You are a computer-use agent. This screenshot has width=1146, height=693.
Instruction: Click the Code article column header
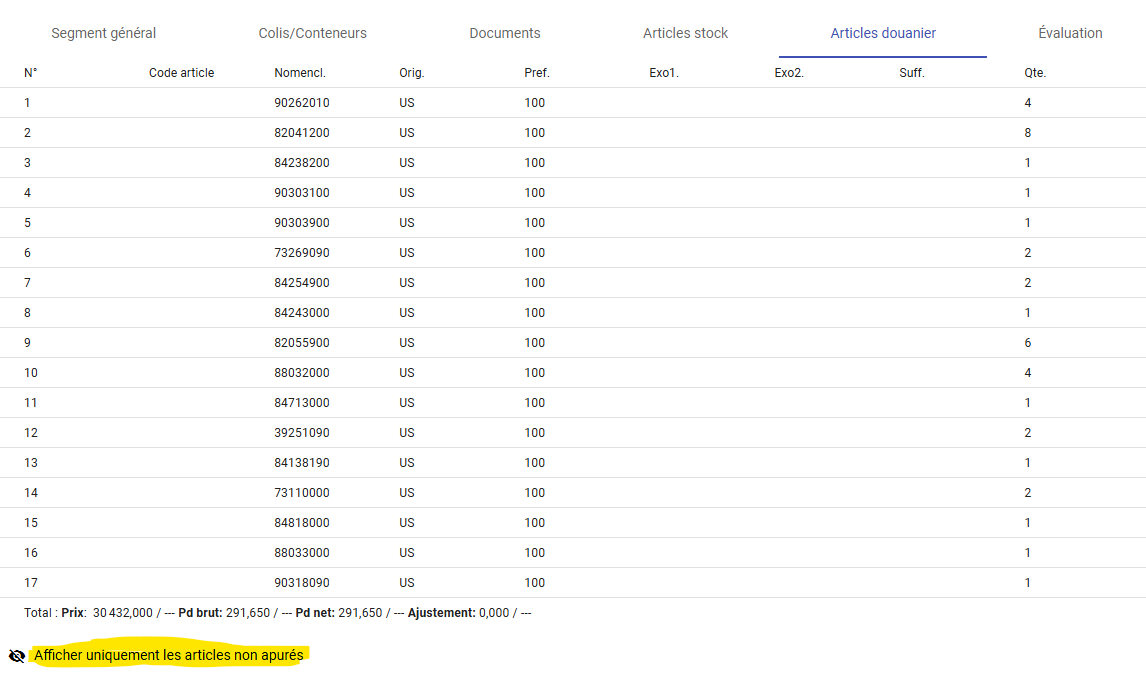coord(181,73)
